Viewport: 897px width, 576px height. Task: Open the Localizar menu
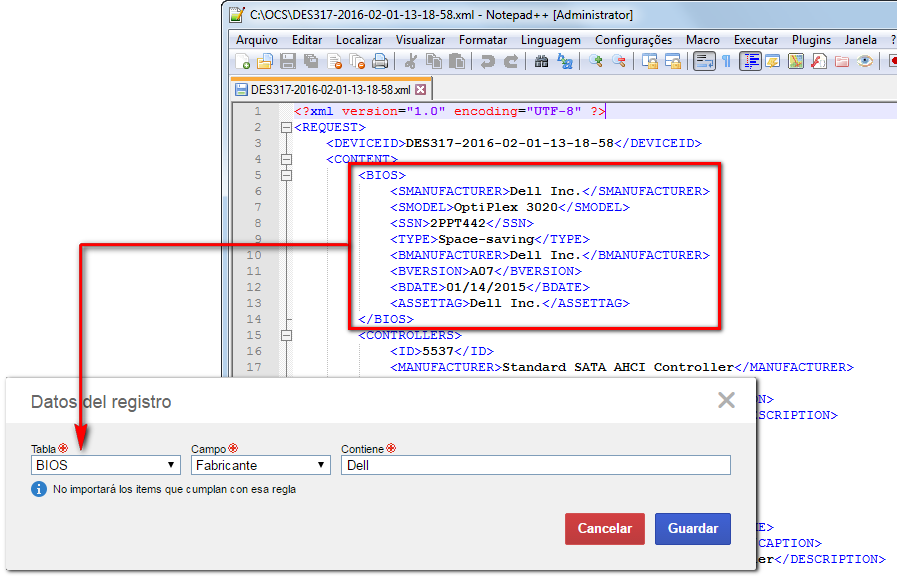click(359, 40)
